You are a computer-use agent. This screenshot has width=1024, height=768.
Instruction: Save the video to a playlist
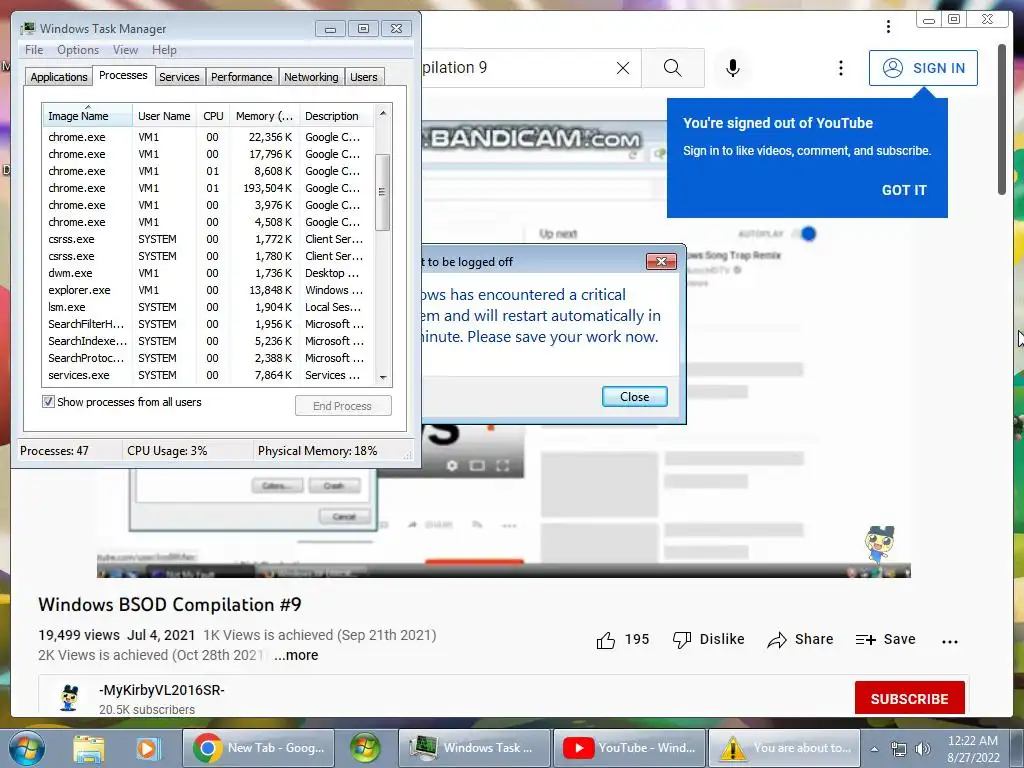[x=886, y=639]
